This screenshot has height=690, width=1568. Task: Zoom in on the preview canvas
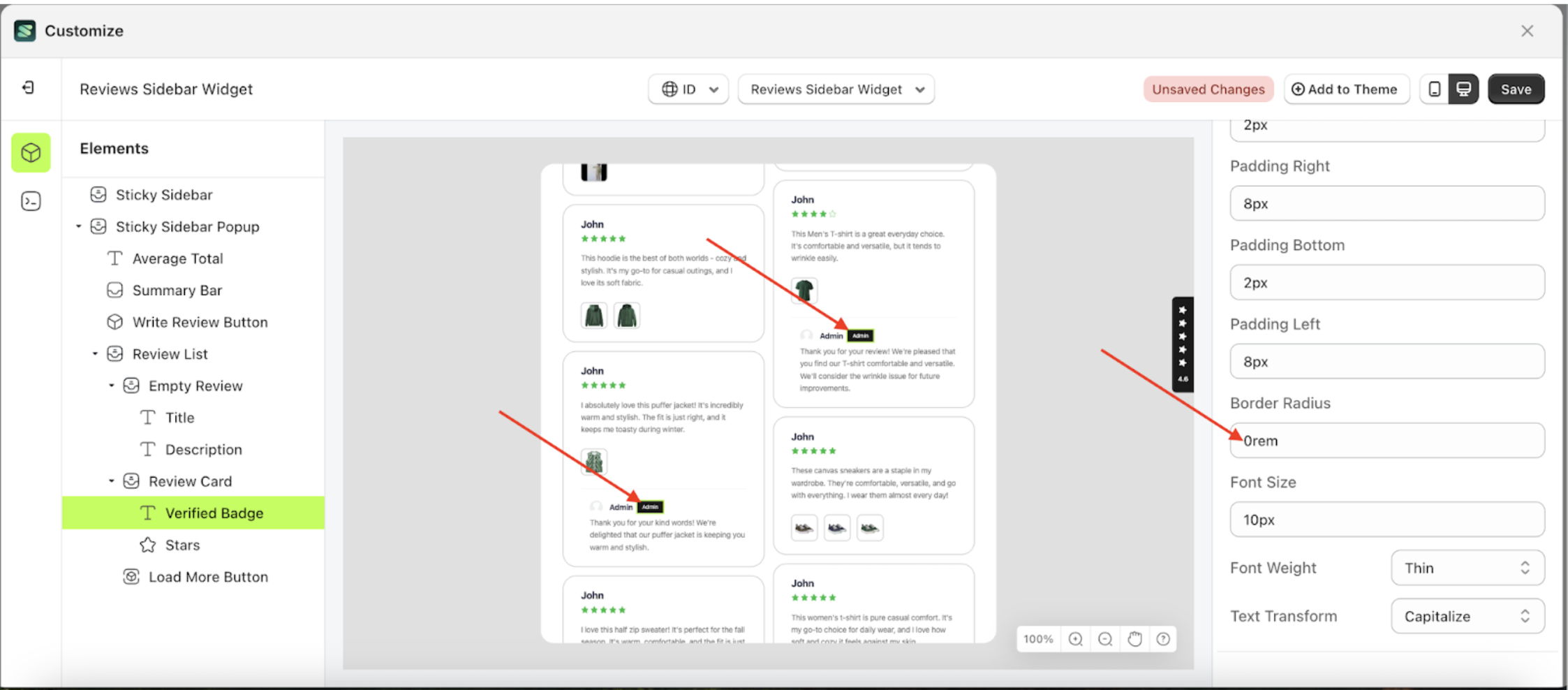point(1076,639)
